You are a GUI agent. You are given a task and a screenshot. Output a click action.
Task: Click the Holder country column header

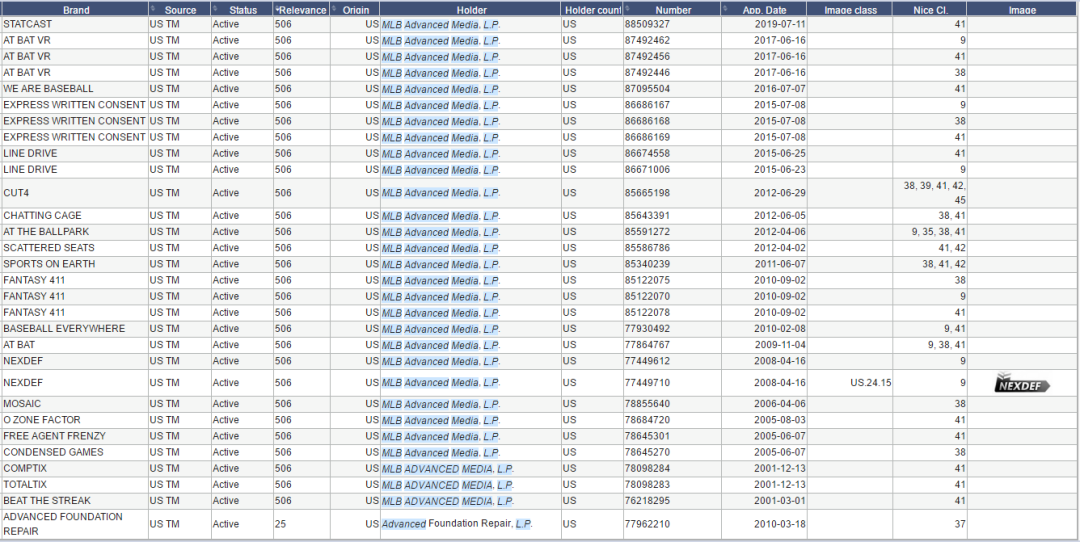[592, 10]
